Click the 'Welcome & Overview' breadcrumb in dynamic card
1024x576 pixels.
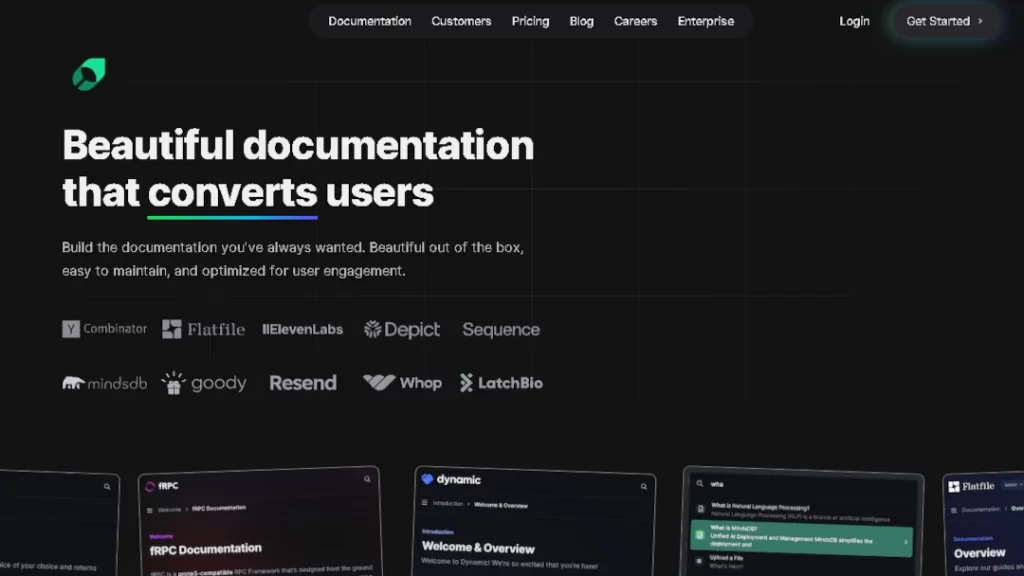tap(501, 505)
